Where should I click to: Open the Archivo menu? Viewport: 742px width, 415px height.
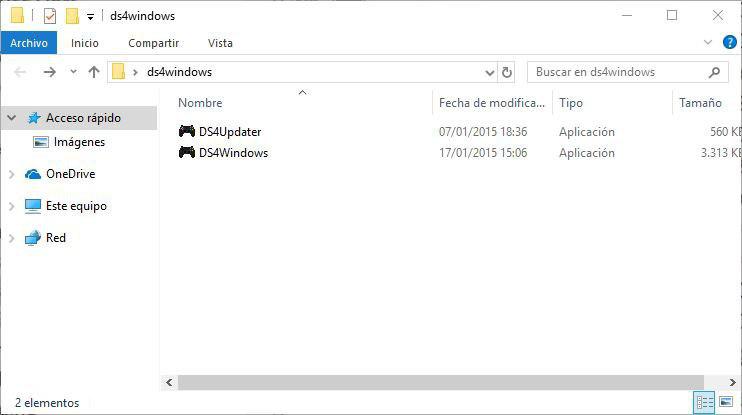pos(29,43)
